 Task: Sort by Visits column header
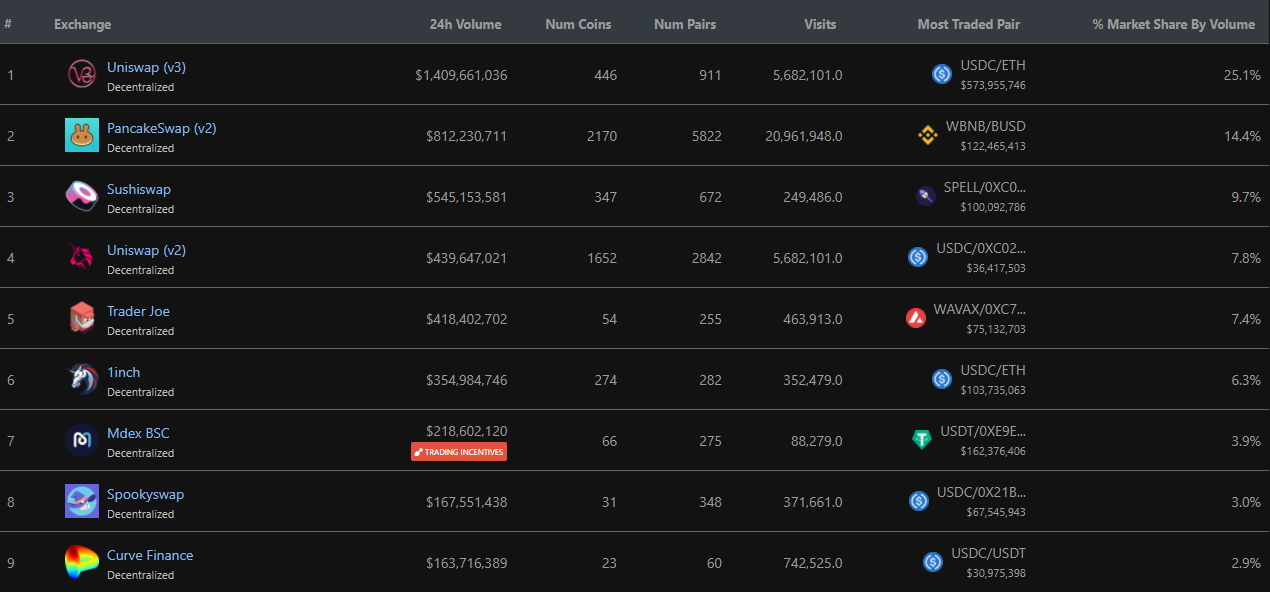820,24
